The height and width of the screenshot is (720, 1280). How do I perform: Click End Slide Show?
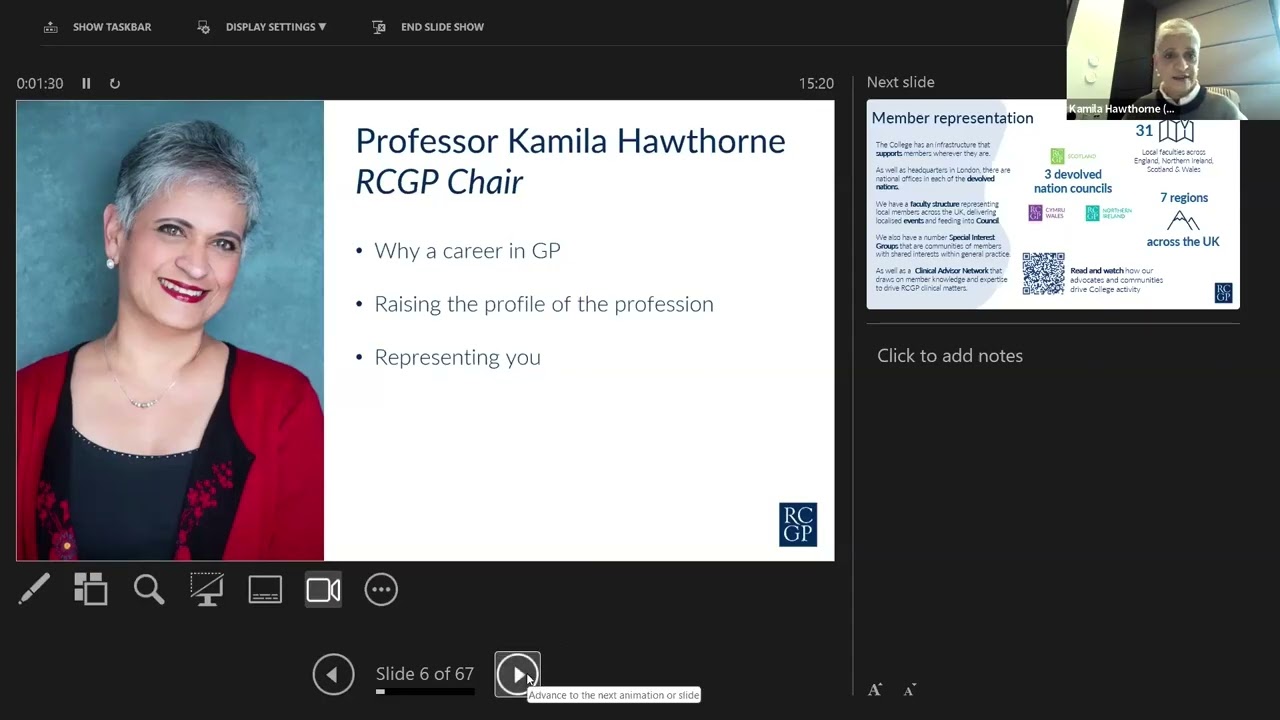tap(442, 27)
